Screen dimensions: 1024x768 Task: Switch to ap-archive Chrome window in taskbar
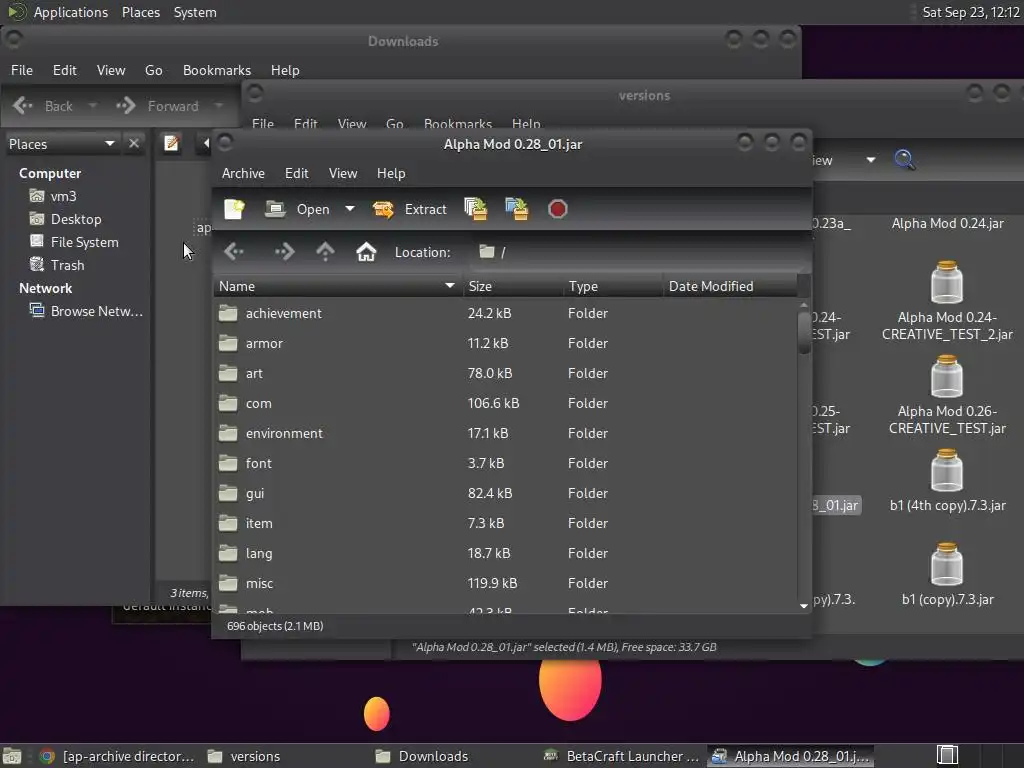click(118, 756)
